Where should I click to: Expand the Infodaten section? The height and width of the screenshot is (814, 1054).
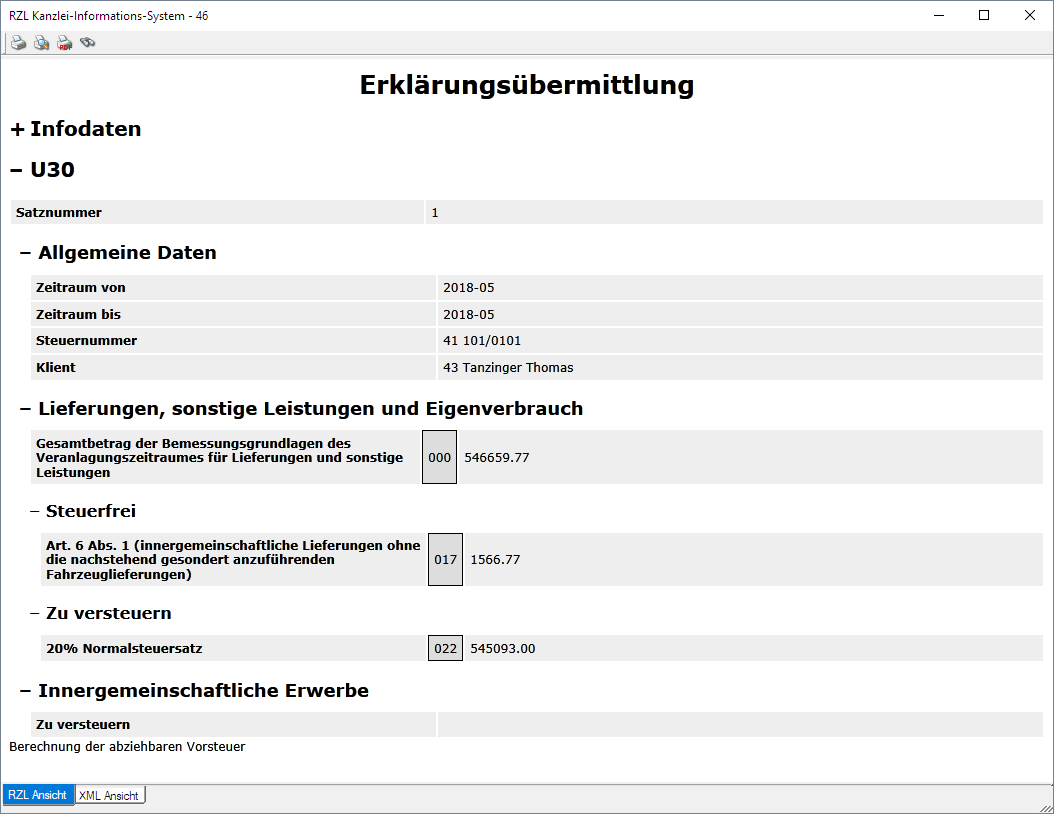[17, 129]
